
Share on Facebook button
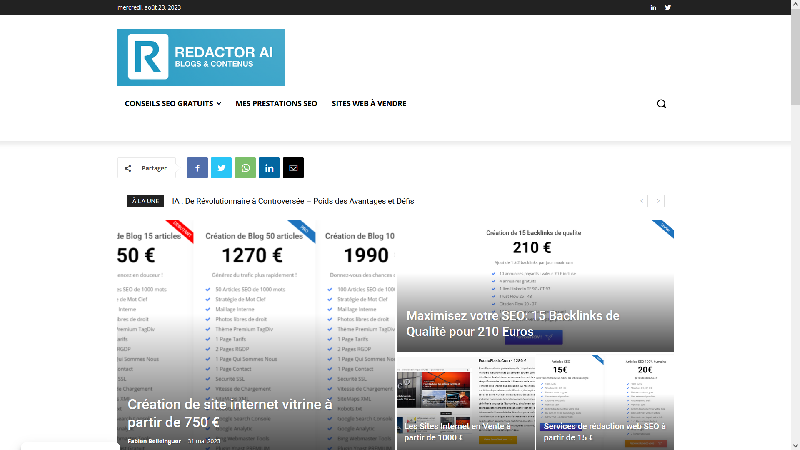(197, 167)
